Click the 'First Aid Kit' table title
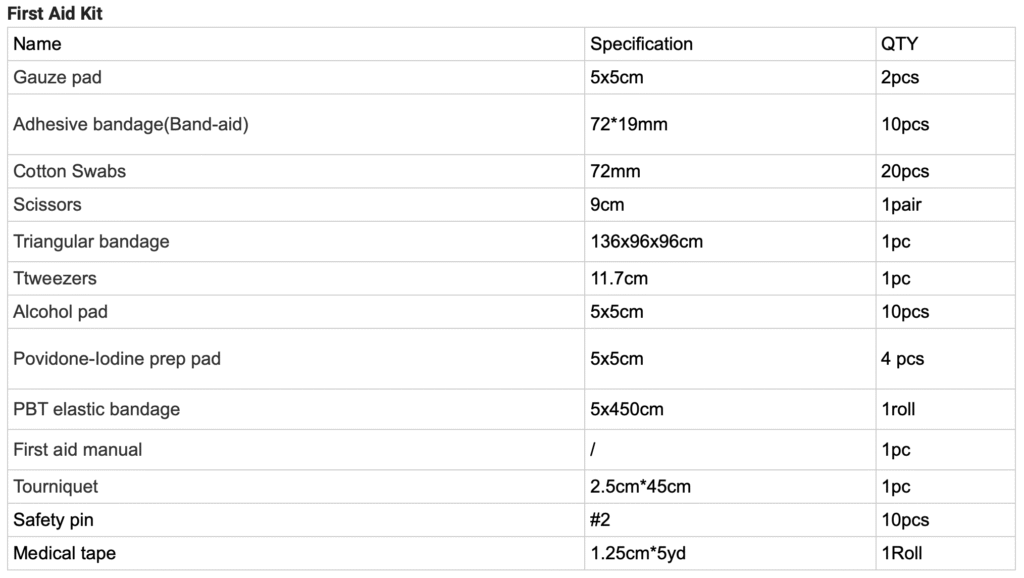The height and width of the screenshot is (578, 1024). (55, 14)
